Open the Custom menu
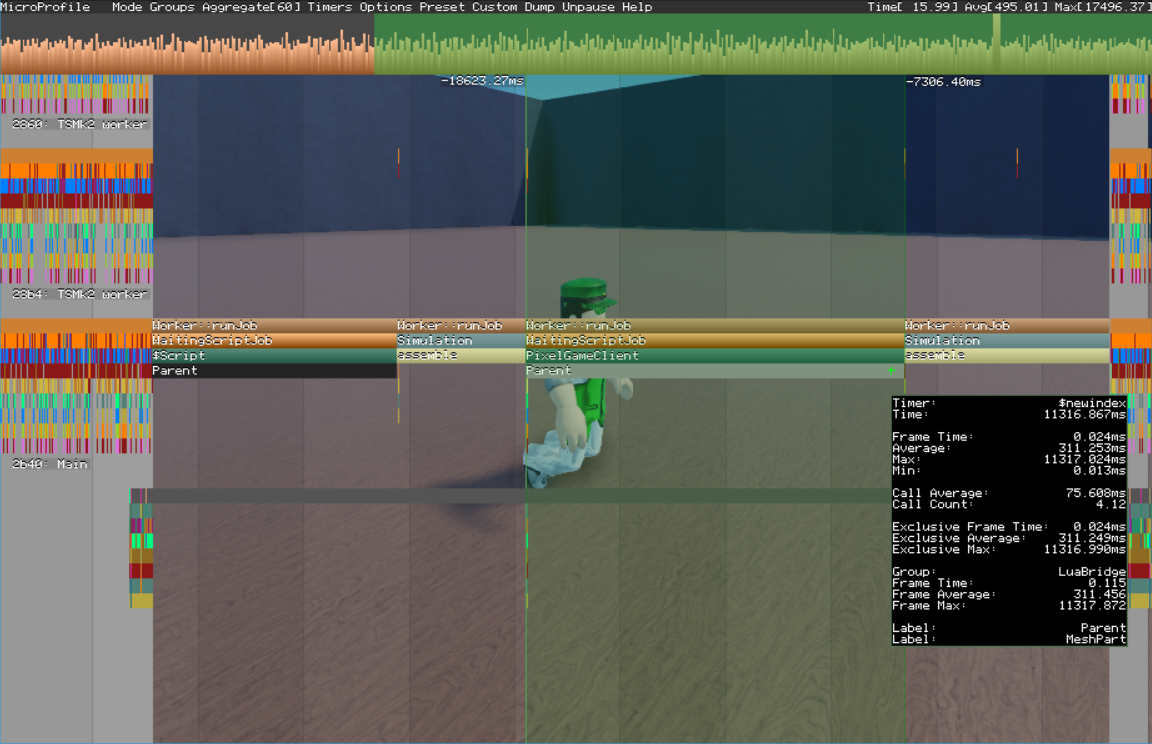Screen dimensions: 1152x744 coord(494,7)
